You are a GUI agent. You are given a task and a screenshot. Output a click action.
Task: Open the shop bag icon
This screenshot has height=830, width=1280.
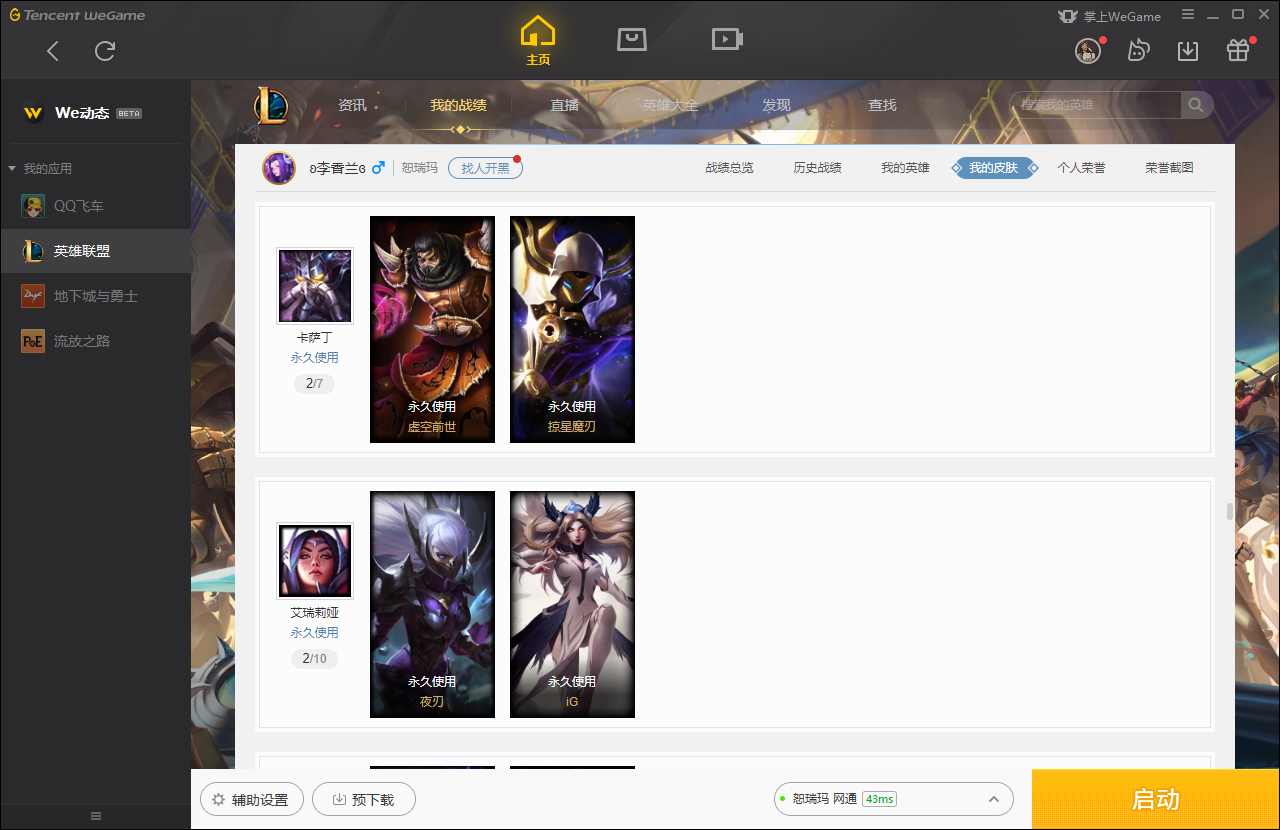coord(631,39)
